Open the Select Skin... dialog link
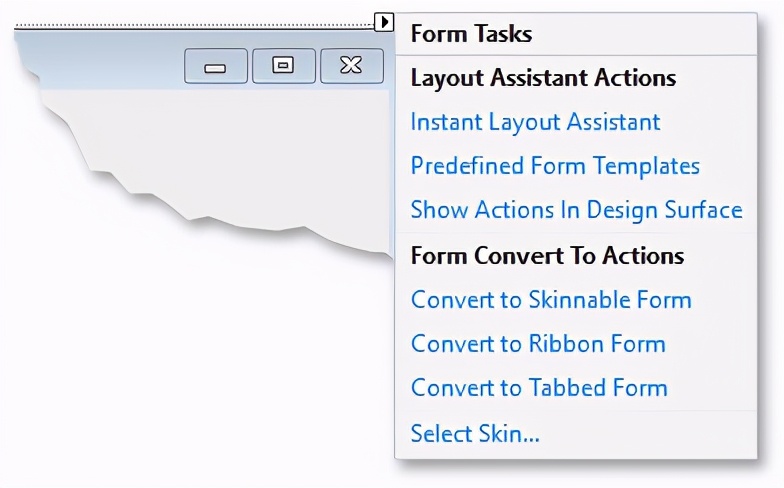Viewport: 784px width, 488px height. [x=475, y=433]
